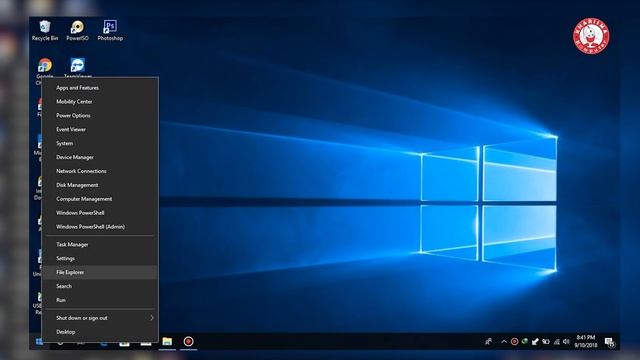The width and height of the screenshot is (640, 360).
Task: Open the TeamViewer desktop icon
Action: 78,67
